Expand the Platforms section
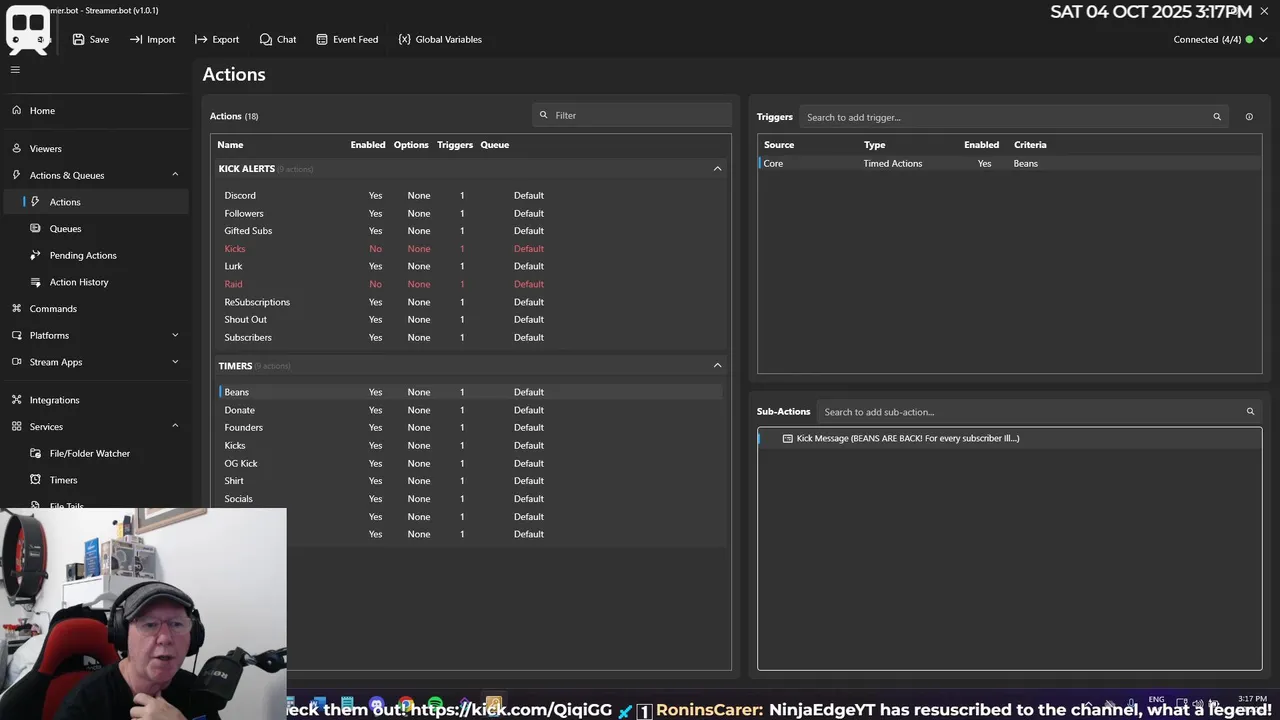Viewport: 1280px width, 720px height. pos(94,335)
